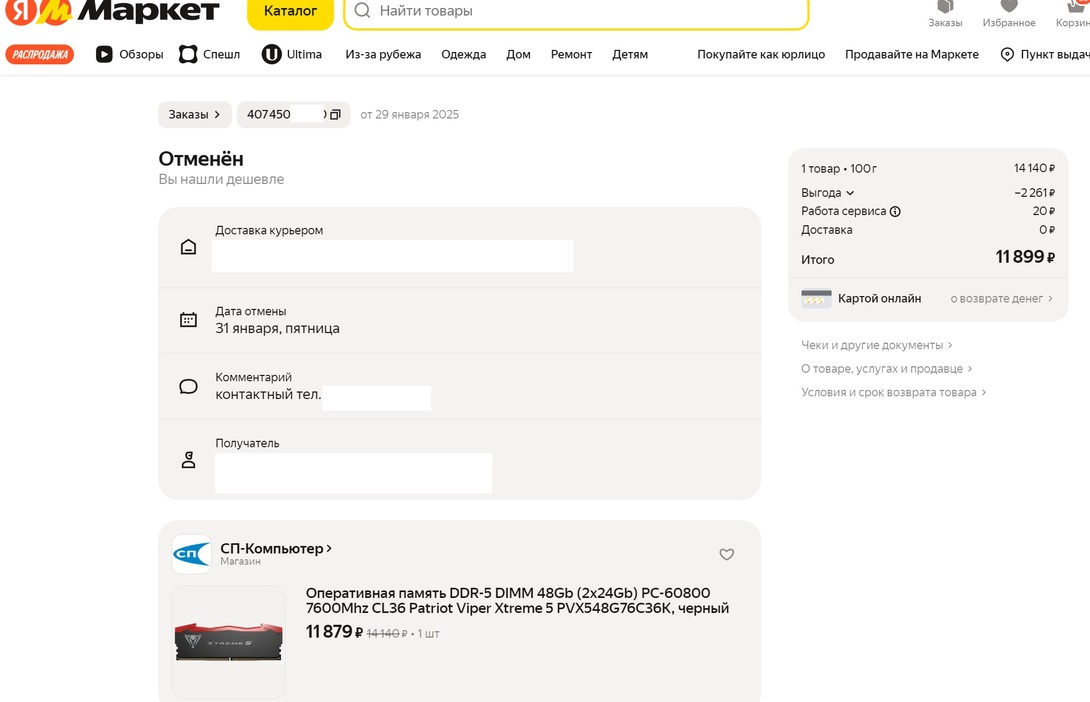Click the info icon next to Работа сервиса
This screenshot has width=1090, height=702.
click(895, 211)
